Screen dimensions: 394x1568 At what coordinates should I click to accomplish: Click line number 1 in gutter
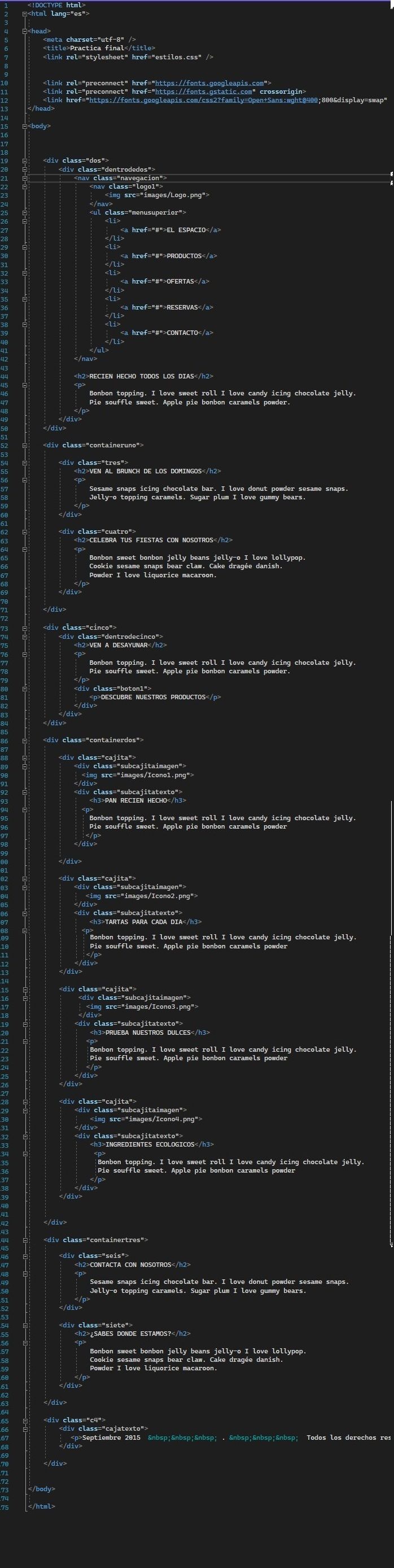coord(6,5)
